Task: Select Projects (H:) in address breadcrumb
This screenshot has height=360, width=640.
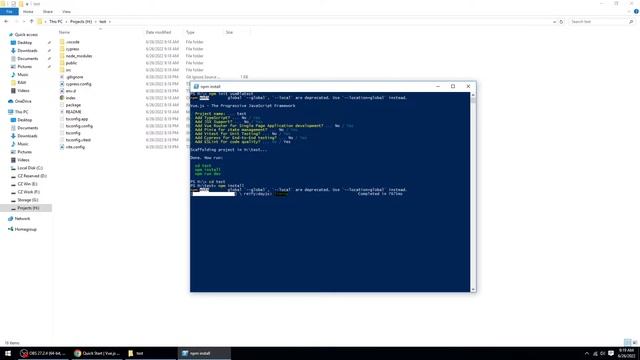Action: pos(81,22)
